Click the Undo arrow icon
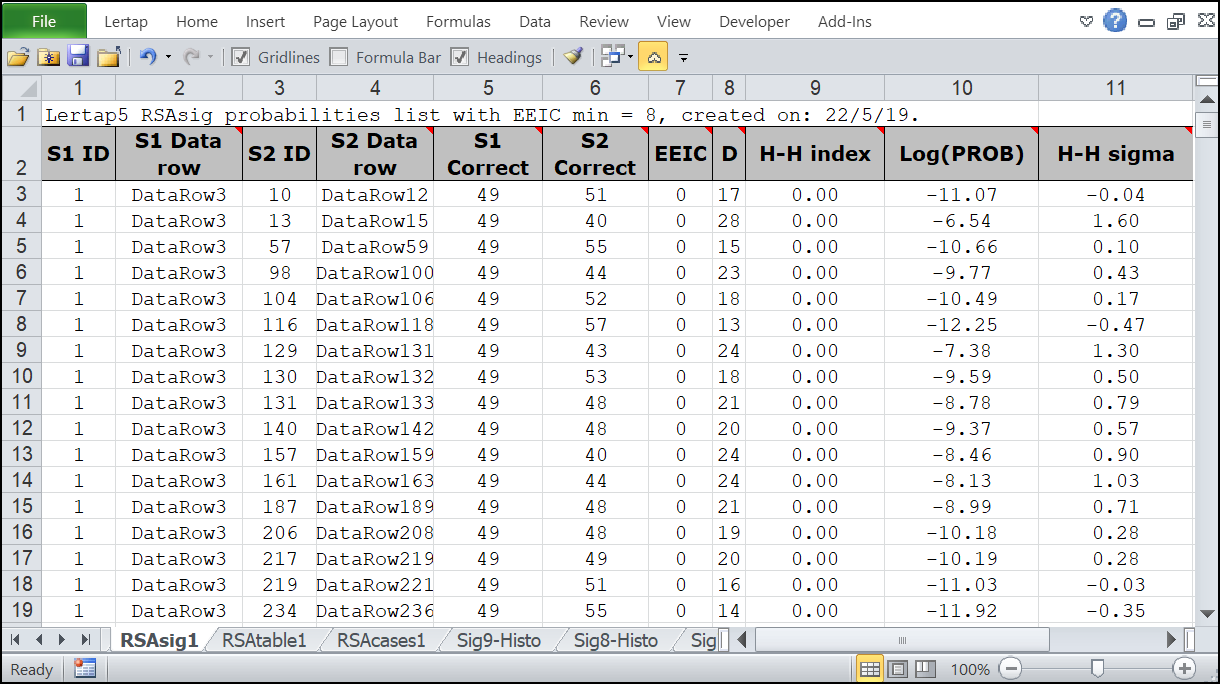The image size is (1220, 684). (148, 57)
